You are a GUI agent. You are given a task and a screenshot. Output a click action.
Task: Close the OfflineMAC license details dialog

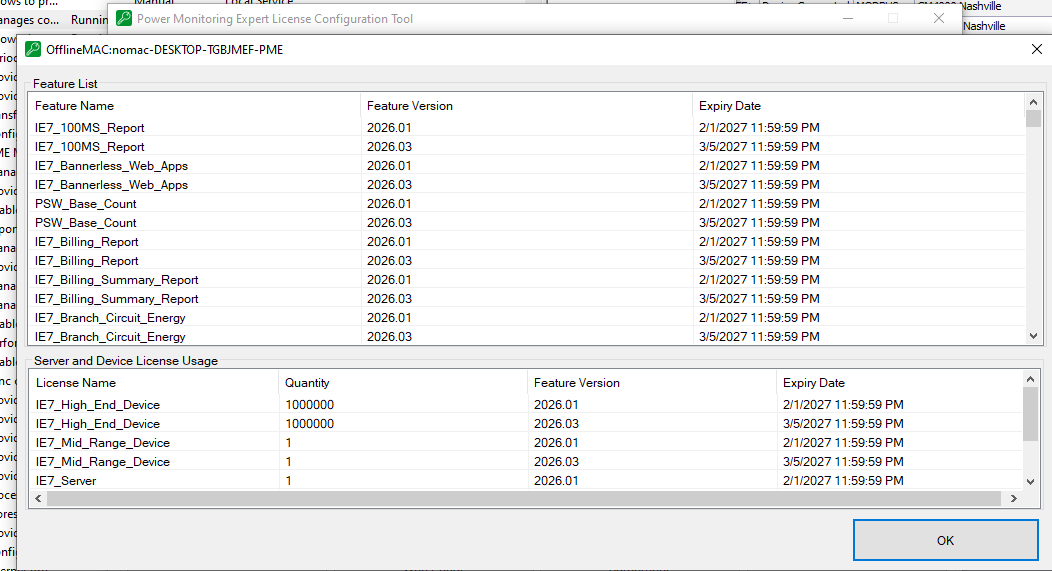[x=1037, y=49]
